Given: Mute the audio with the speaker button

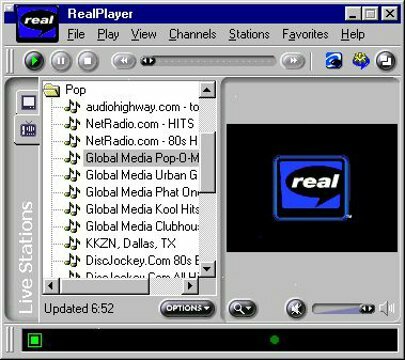Looking at the screenshot, I should [x=296, y=308].
